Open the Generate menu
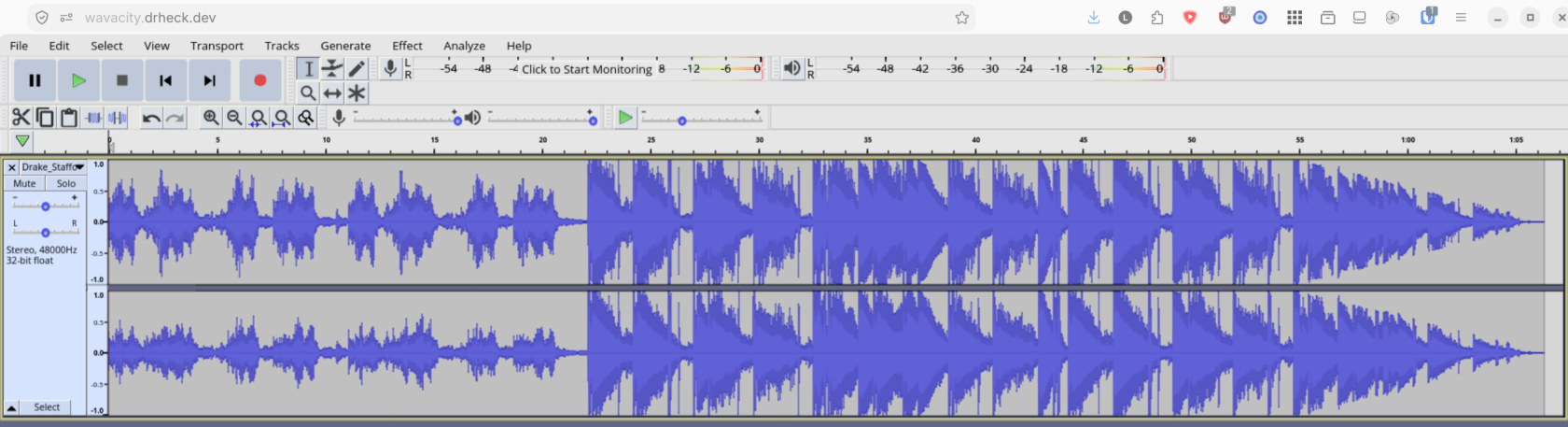This screenshot has width=1568, height=427. [345, 45]
